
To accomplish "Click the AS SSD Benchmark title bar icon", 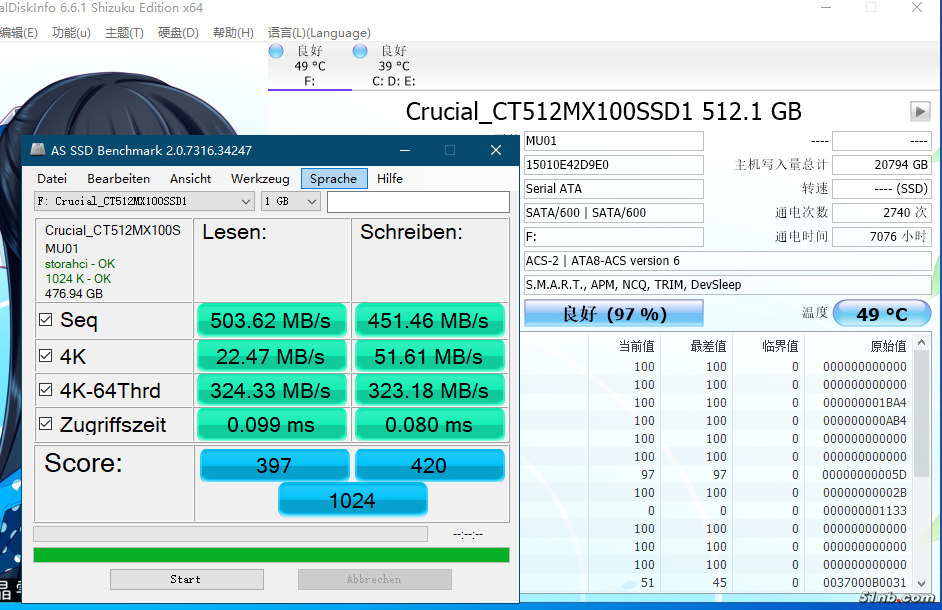I will [37, 151].
